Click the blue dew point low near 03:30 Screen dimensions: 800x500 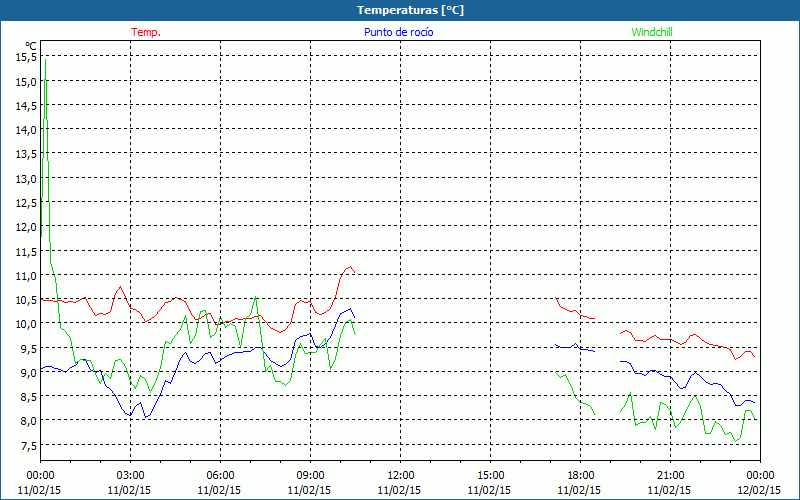pyautogui.click(x=146, y=417)
